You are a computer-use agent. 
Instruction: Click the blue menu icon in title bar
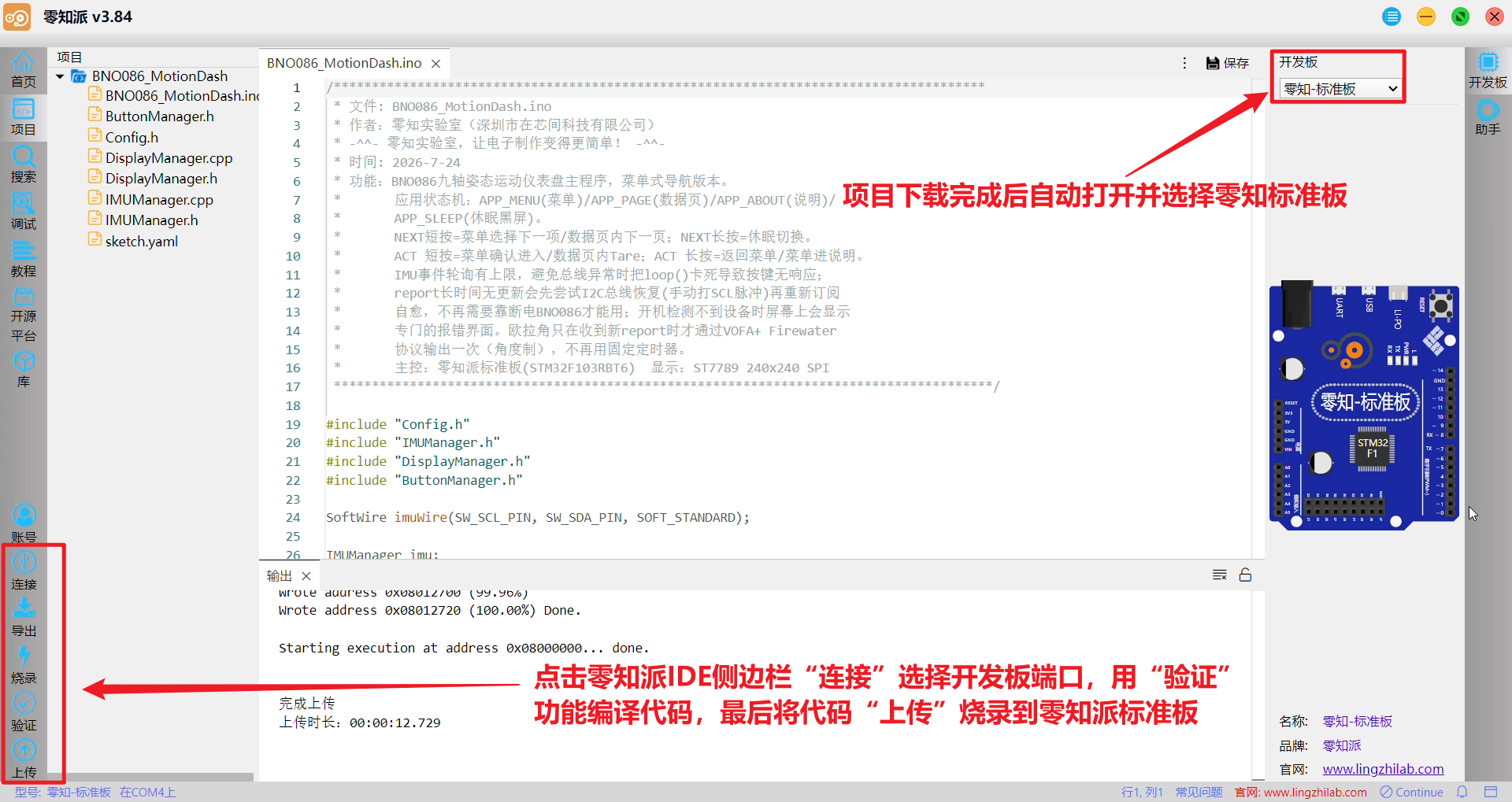[1392, 17]
